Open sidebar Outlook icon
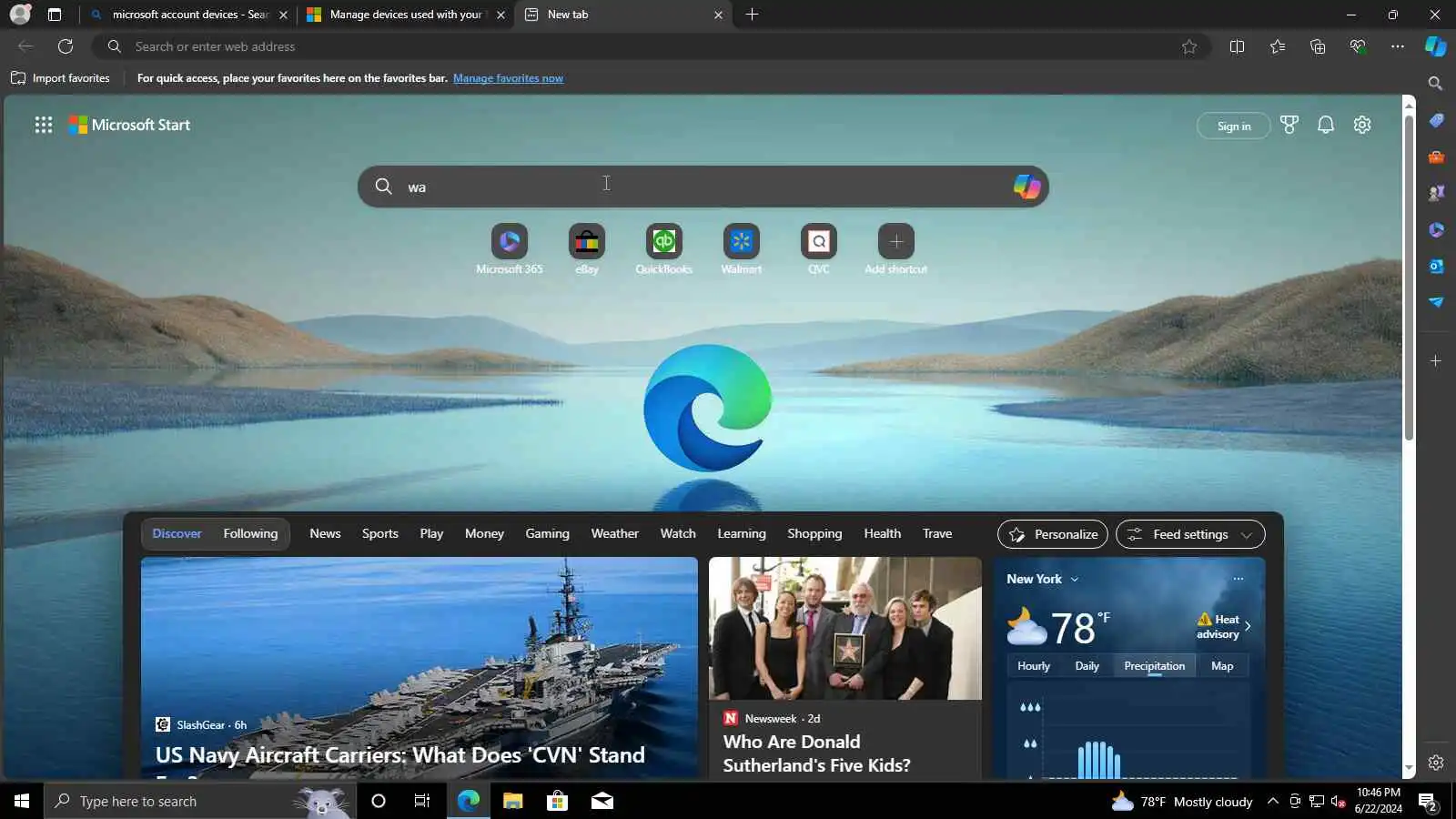1456x819 pixels. pyautogui.click(x=1436, y=266)
